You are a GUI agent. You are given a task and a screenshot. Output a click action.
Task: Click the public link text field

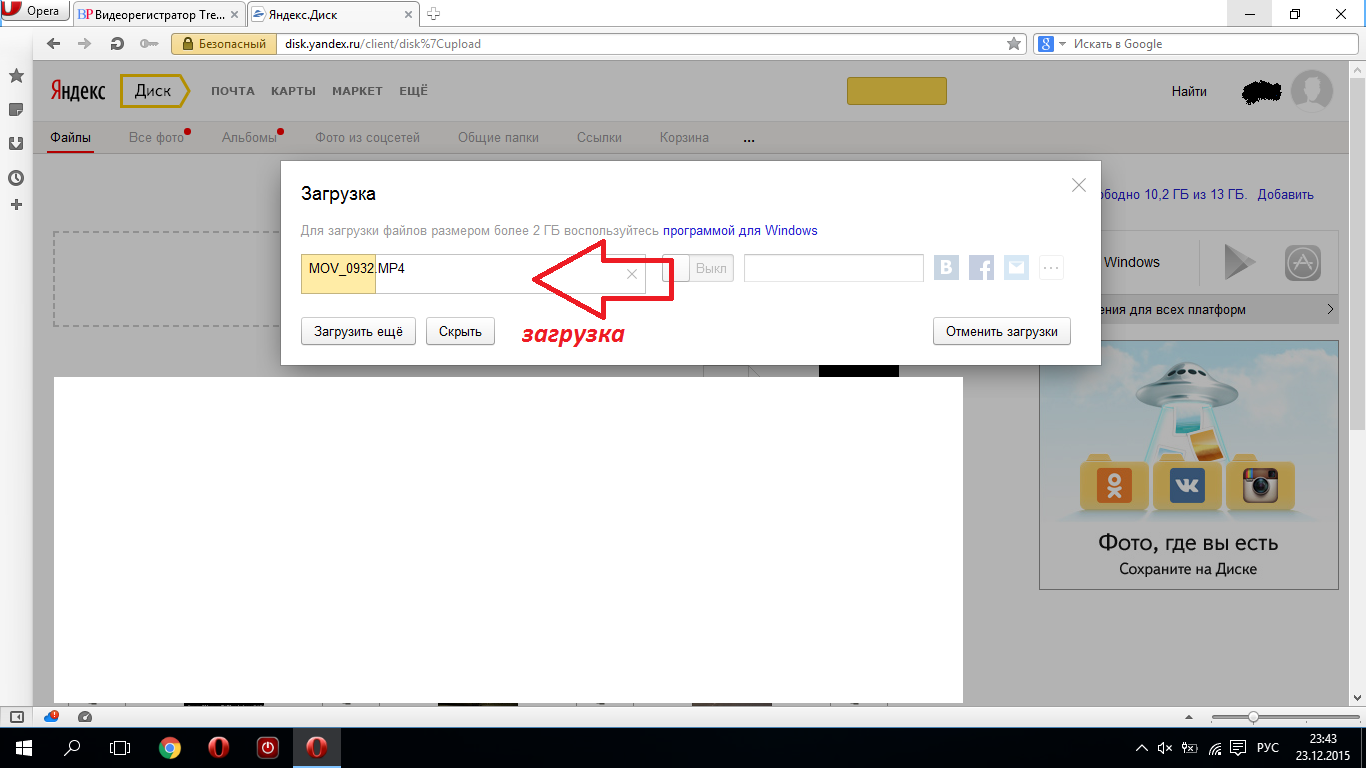833,268
